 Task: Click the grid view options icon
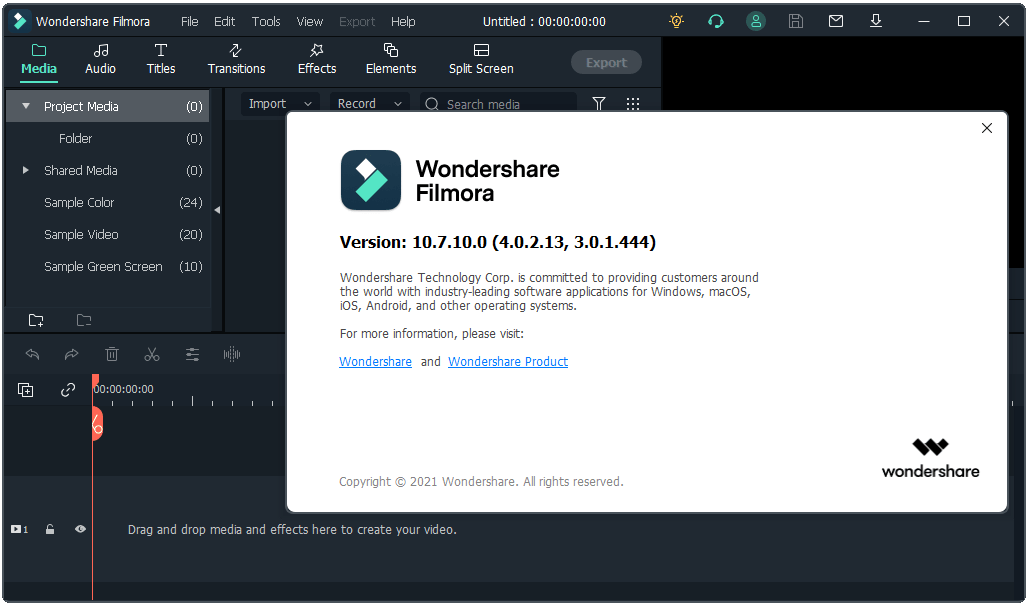(633, 104)
